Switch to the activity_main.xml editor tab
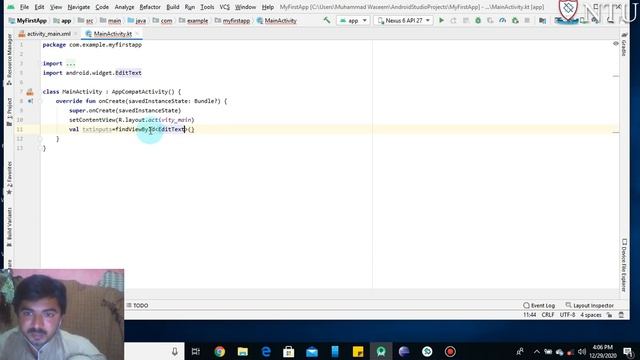 (x=49, y=33)
